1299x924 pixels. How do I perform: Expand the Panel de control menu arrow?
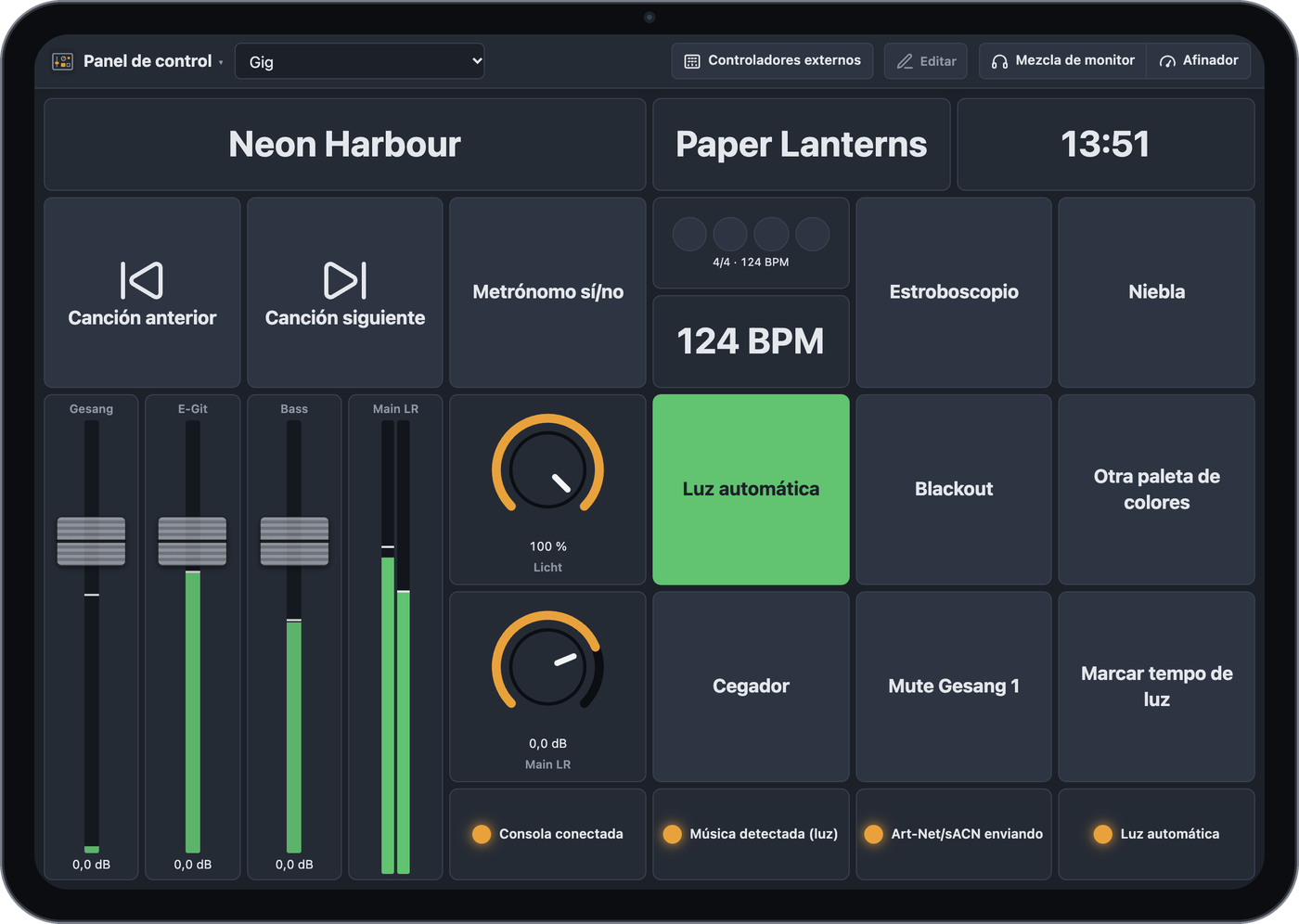(x=221, y=62)
